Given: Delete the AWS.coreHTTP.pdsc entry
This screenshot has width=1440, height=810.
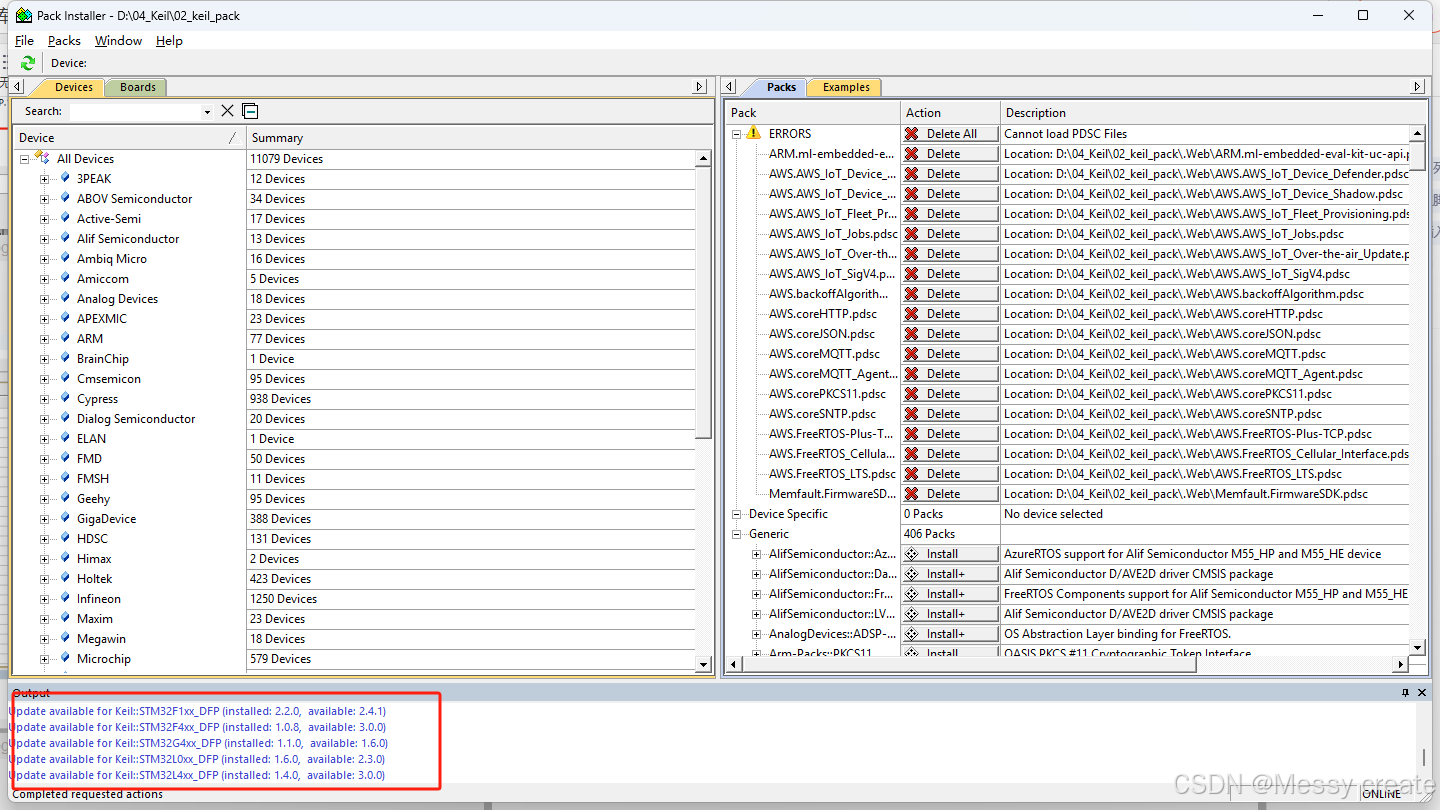Looking at the screenshot, I should [x=950, y=313].
